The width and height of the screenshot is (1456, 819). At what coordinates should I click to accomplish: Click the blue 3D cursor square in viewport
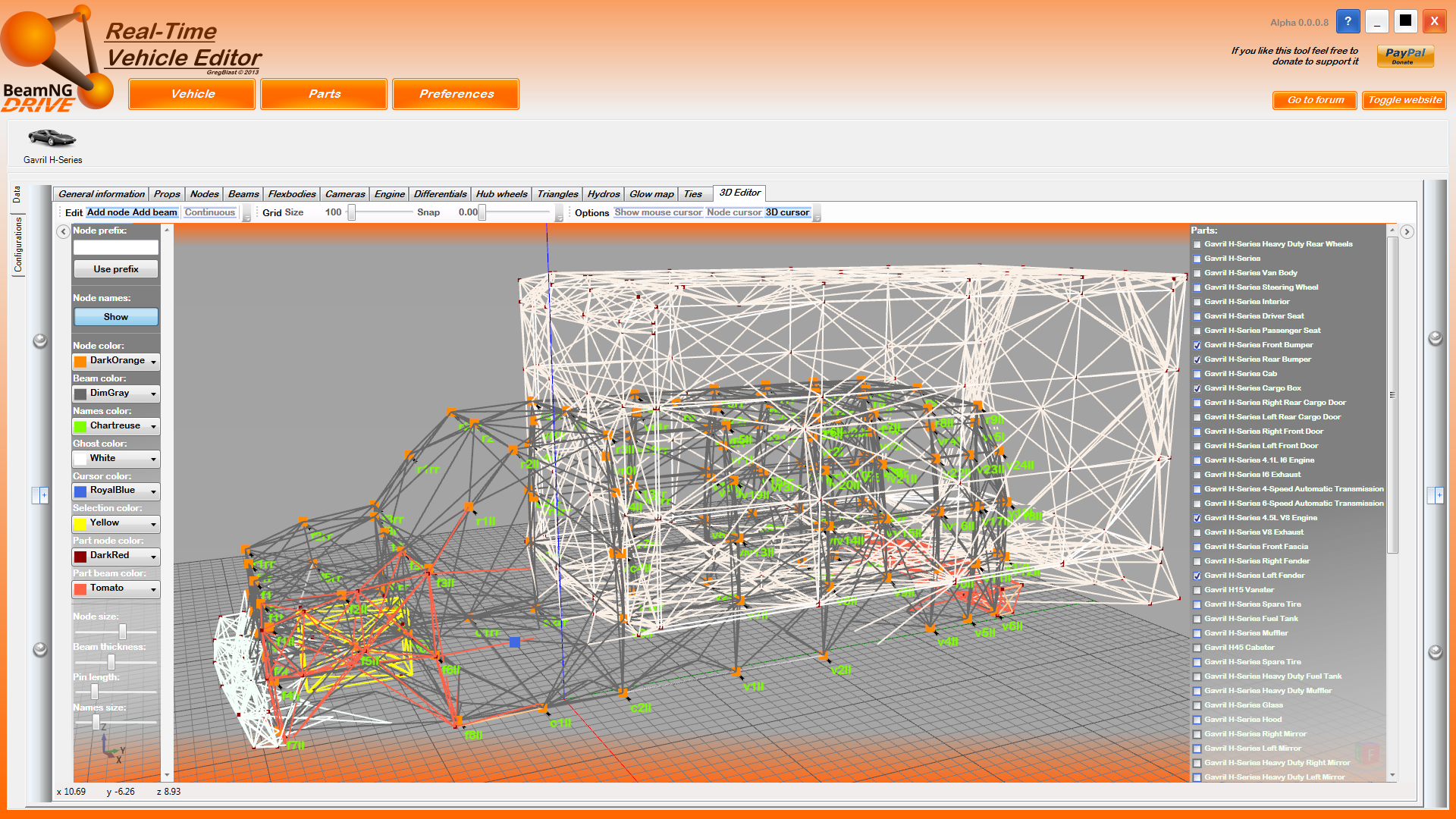coord(515,642)
